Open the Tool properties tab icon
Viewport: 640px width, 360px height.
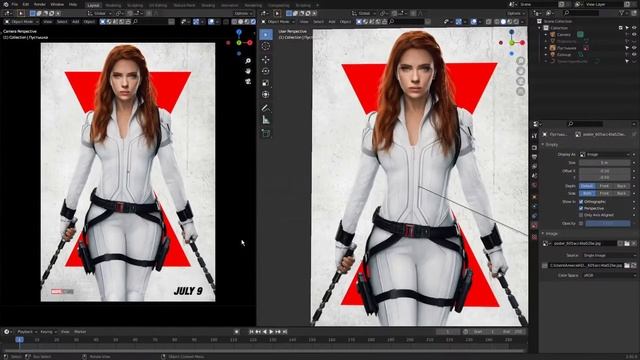coord(535,136)
